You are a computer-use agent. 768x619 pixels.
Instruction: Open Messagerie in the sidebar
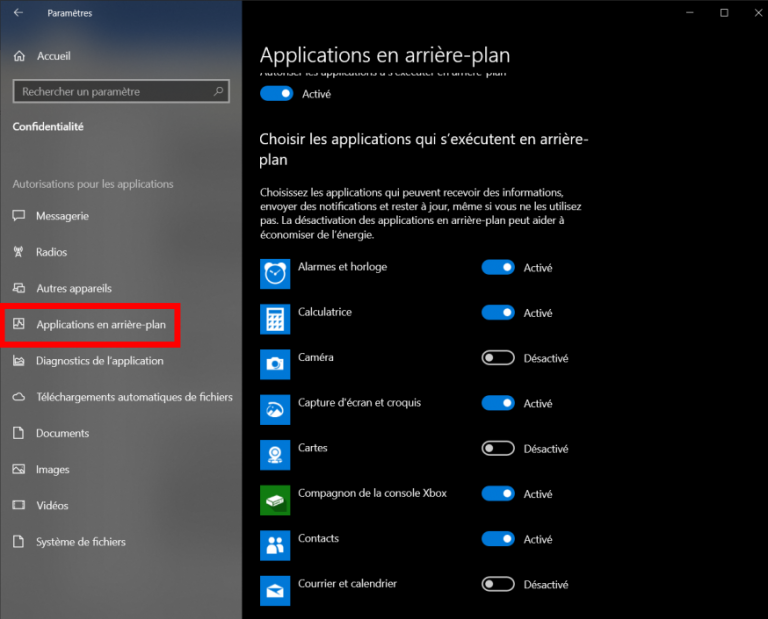62,216
